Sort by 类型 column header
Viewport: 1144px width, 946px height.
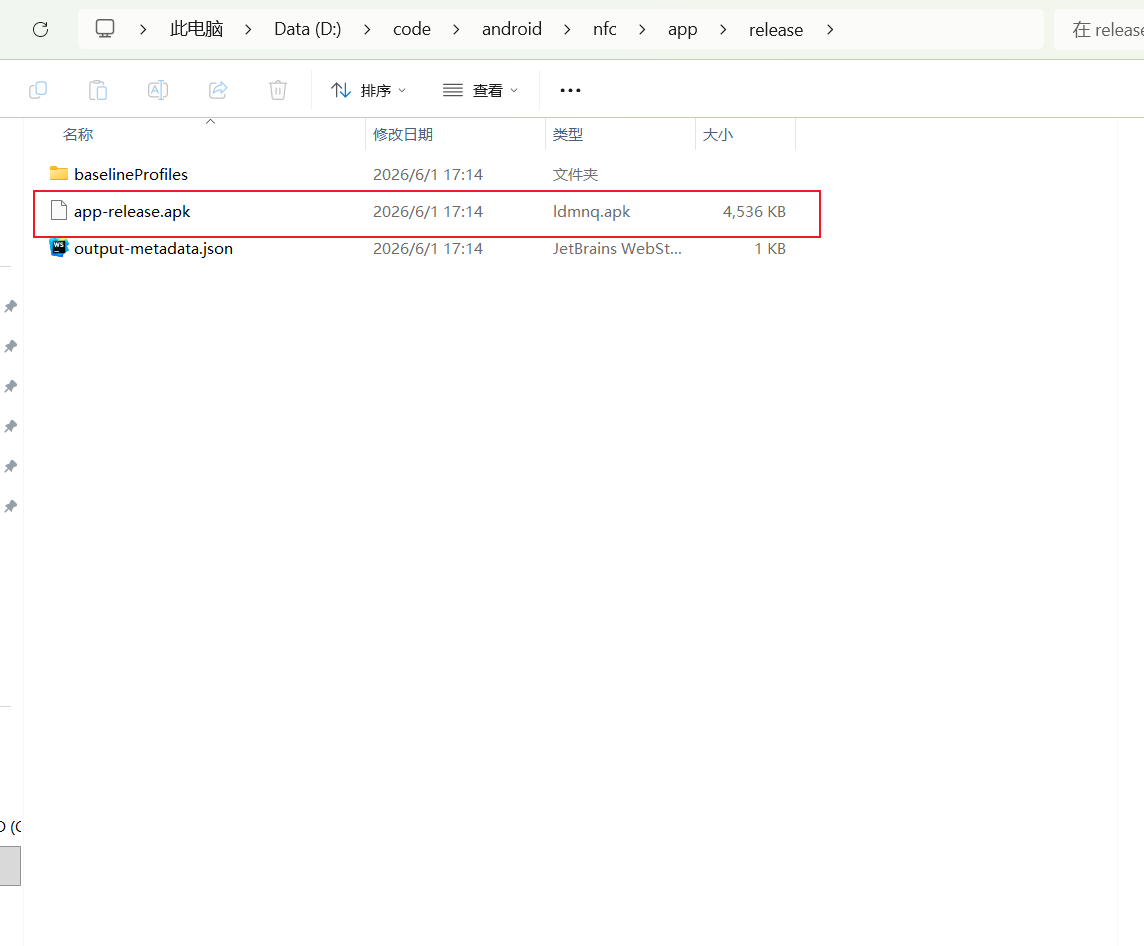coord(568,134)
